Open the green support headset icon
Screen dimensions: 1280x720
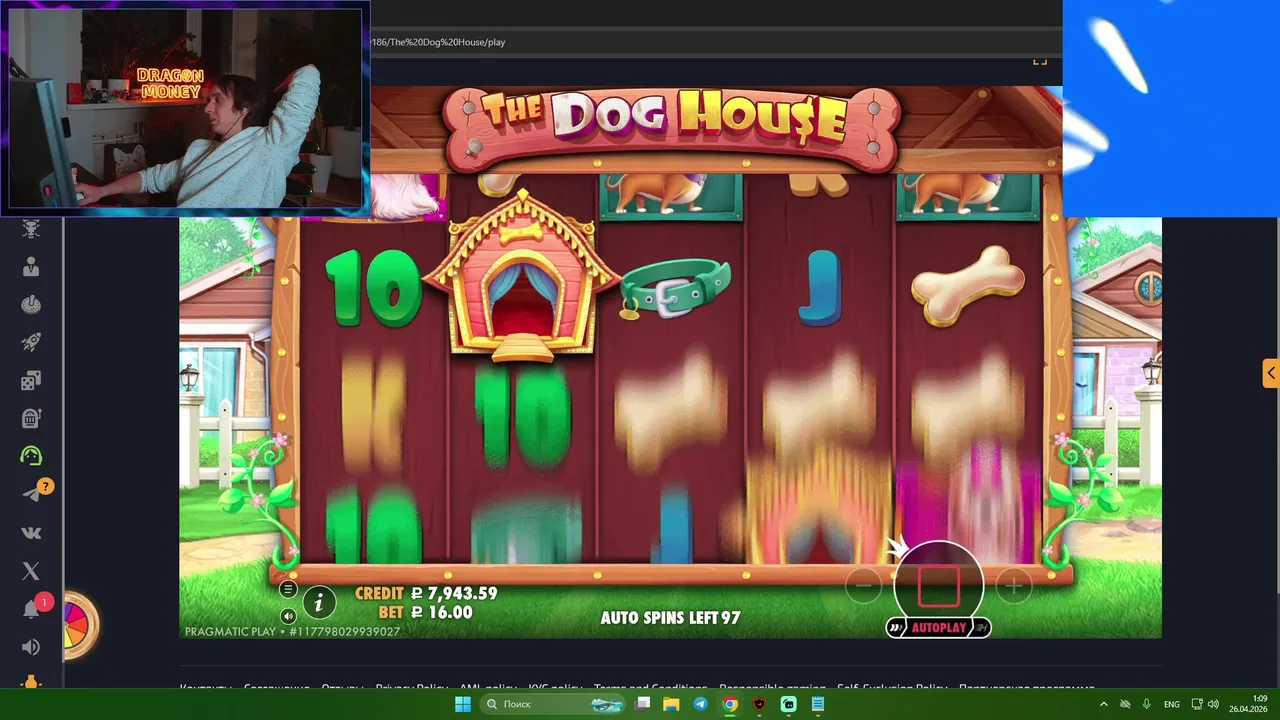[x=31, y=456]
